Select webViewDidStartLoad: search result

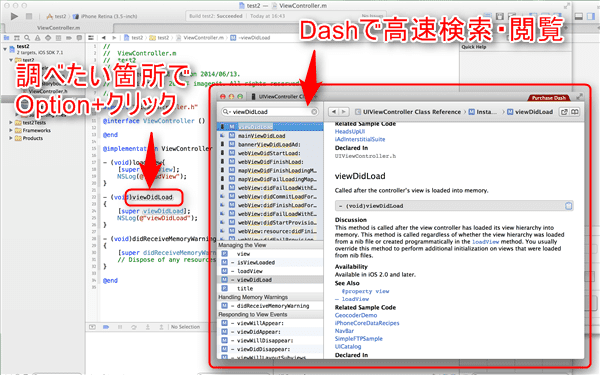click(x=270, y=153)
